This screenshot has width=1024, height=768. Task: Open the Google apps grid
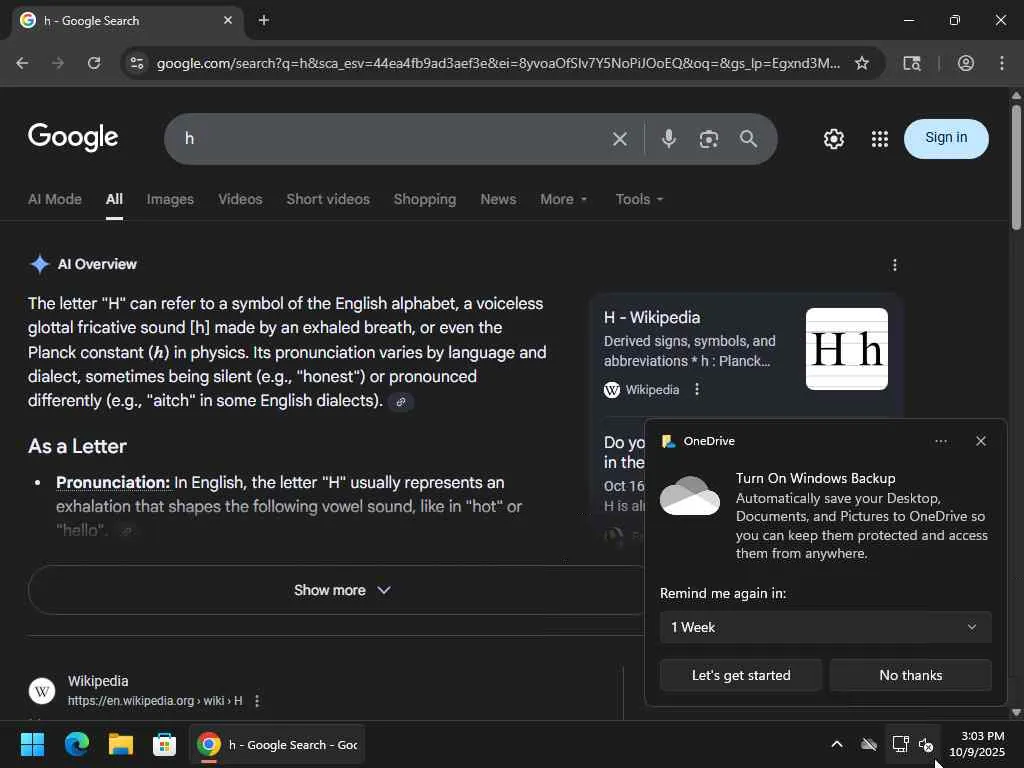coord(880,138)
